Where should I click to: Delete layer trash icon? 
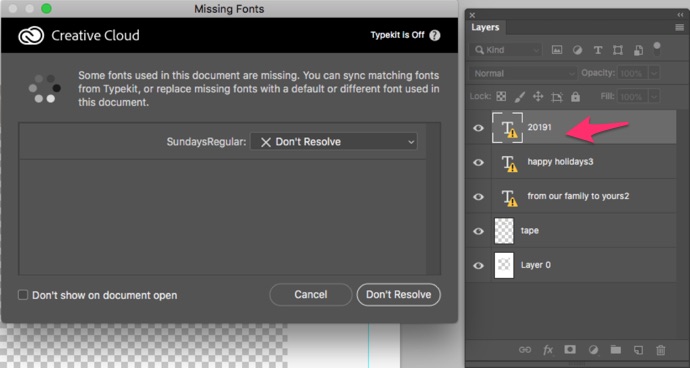coord(661,350)
